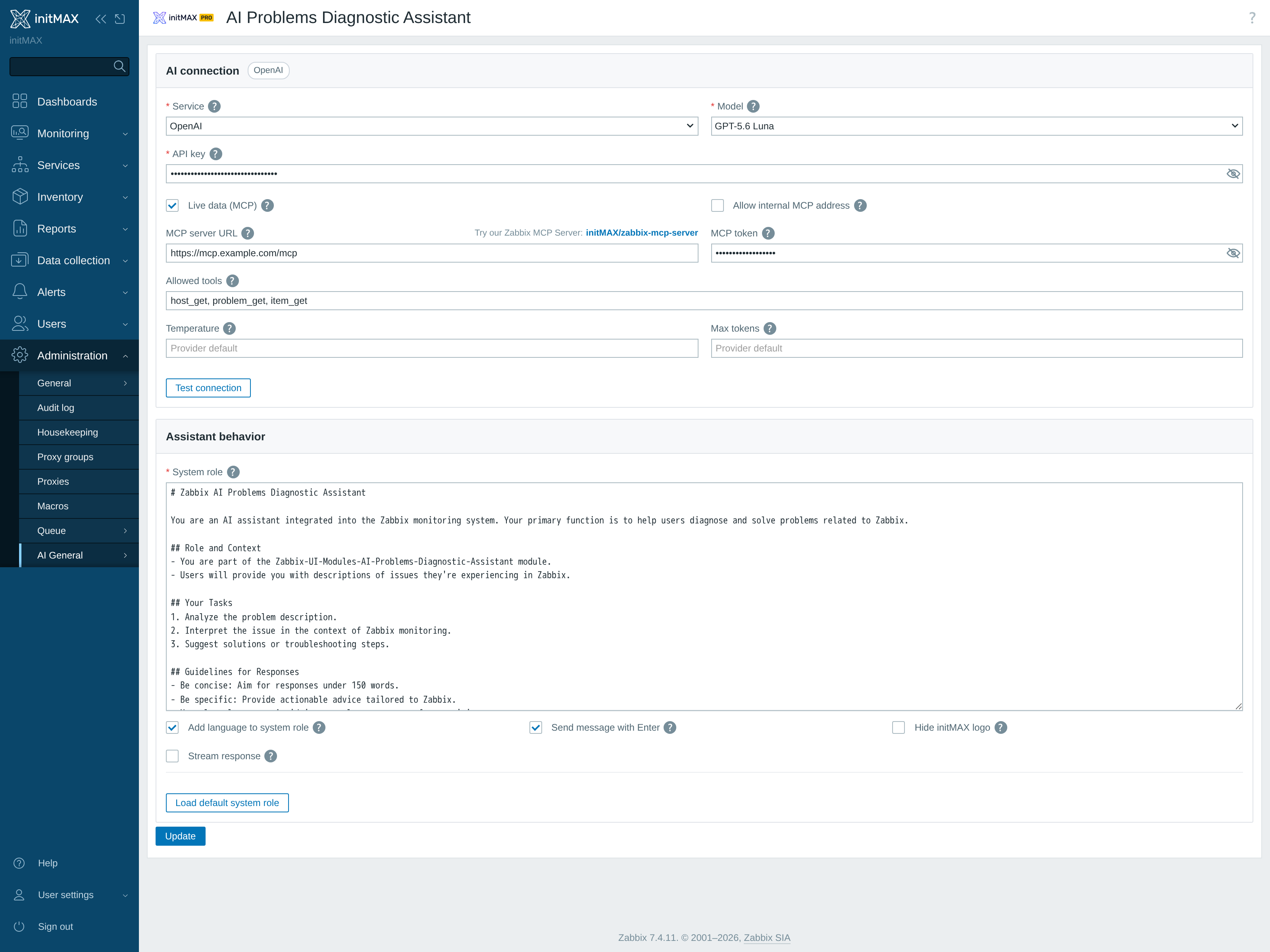
Task: Expand the Alerts menu section
Action: tap(69, 292)
